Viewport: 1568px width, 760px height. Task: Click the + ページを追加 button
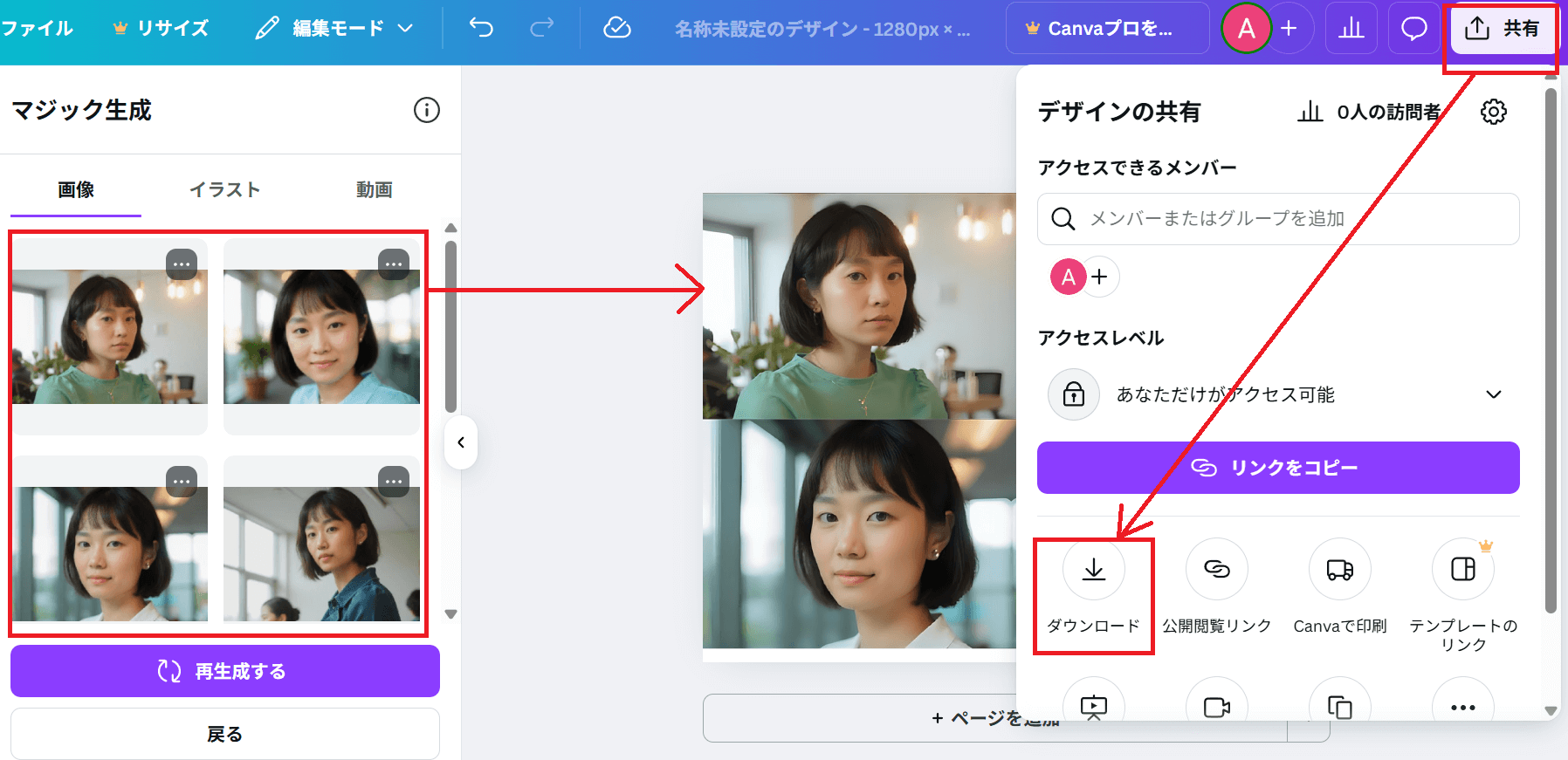[995, 718]
